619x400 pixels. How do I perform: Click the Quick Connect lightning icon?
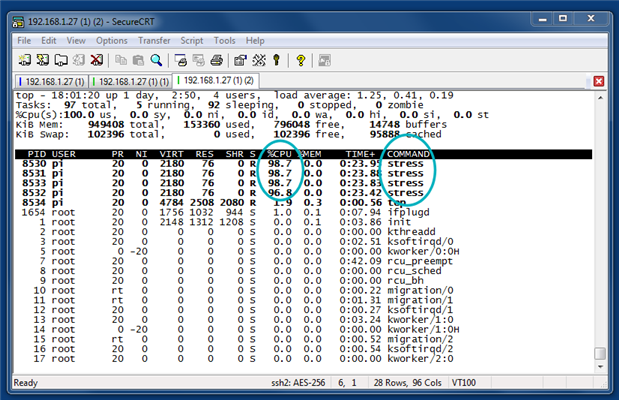click(x=42, y=60)
